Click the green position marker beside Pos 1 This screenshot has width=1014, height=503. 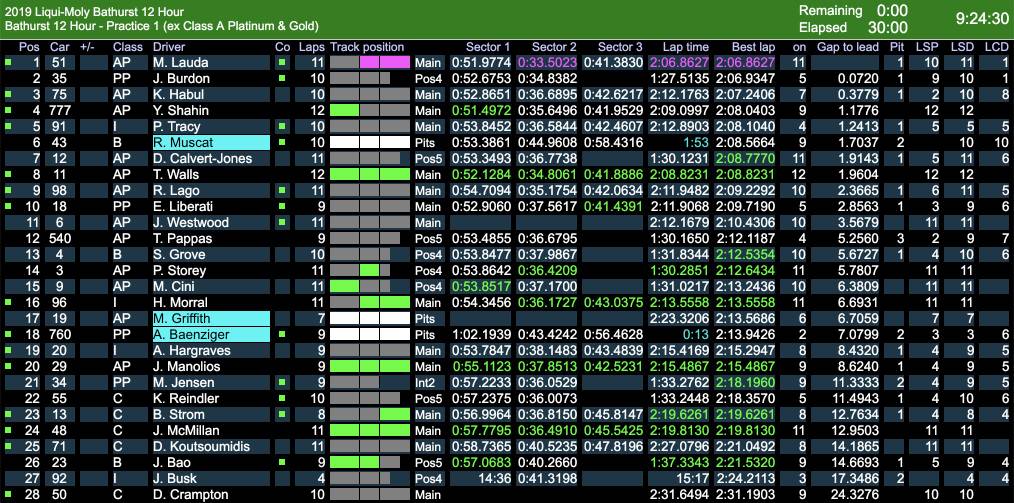tap(8, 62)
